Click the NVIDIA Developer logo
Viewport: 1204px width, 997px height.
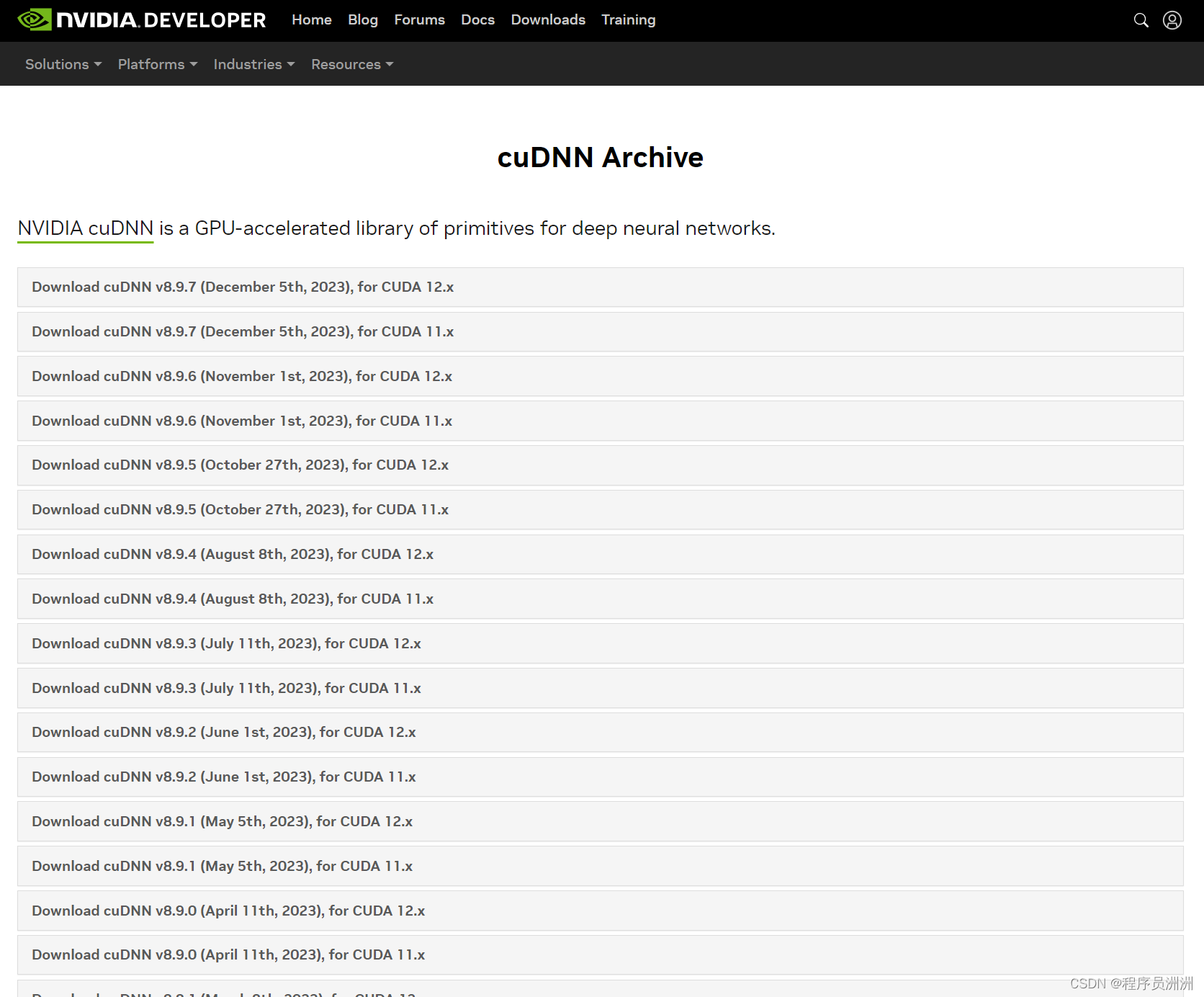tap(142, 19)
